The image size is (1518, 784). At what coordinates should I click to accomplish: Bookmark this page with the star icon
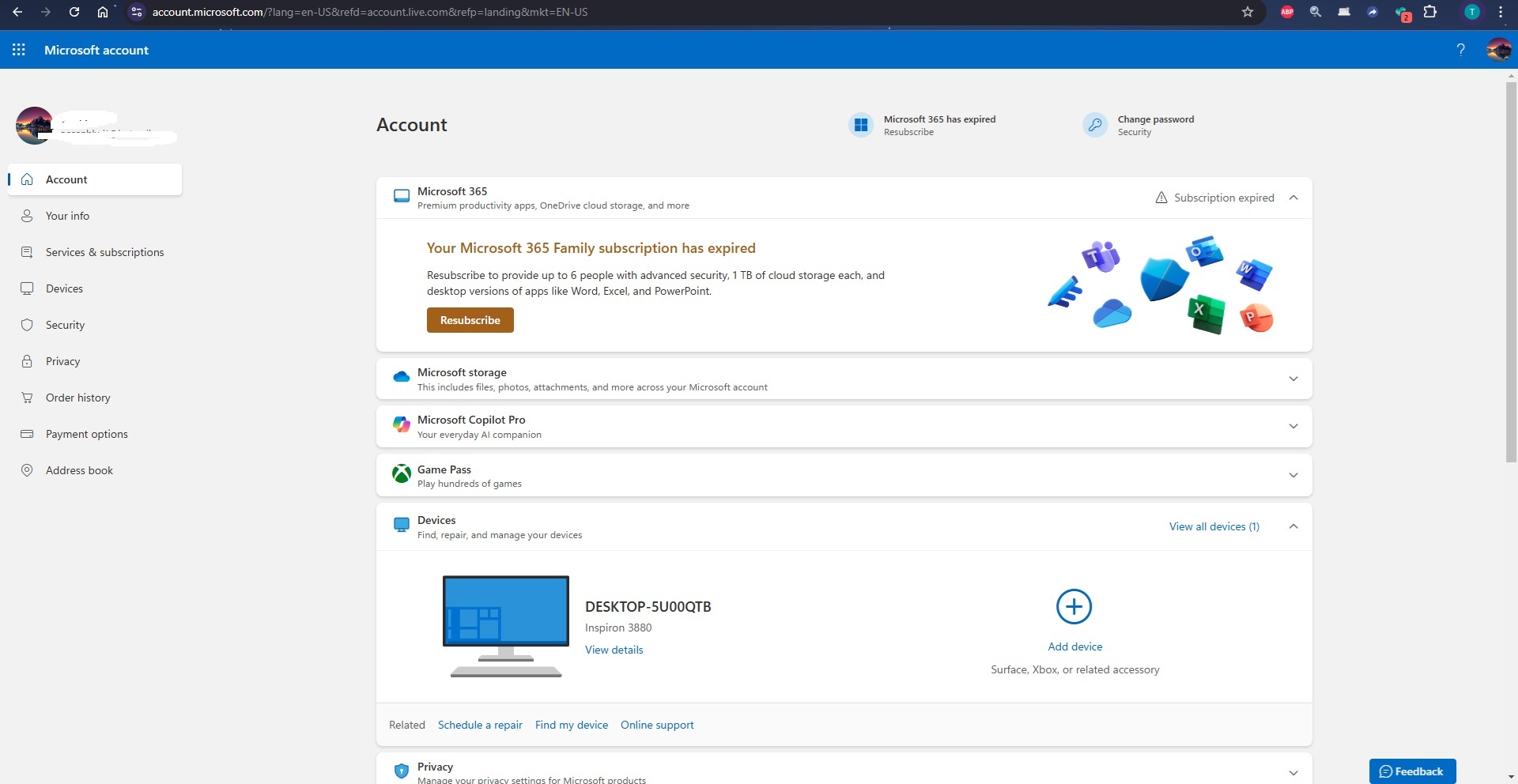(x=1248, y=12)
